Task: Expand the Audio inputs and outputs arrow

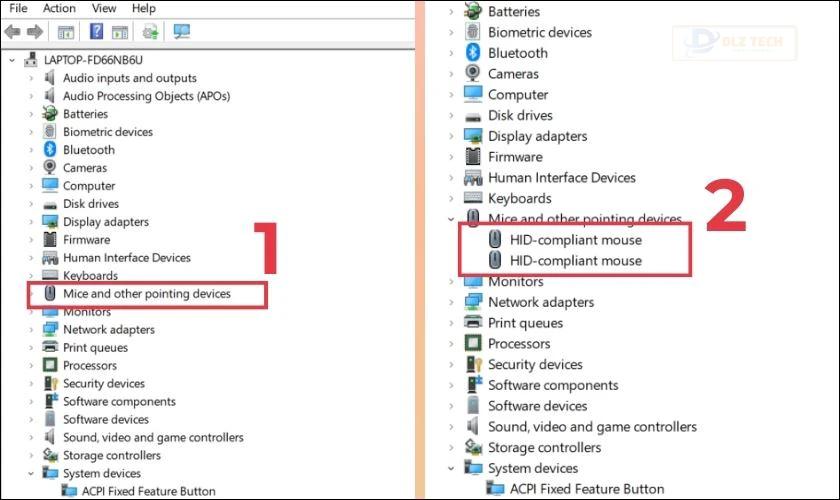Action: click(x=31, y=78)
